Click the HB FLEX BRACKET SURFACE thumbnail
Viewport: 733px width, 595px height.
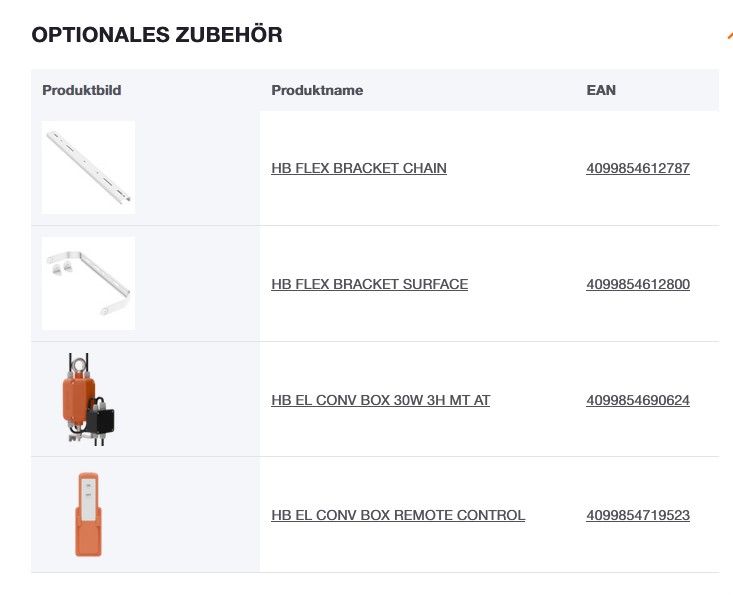(x=88, y=283)
